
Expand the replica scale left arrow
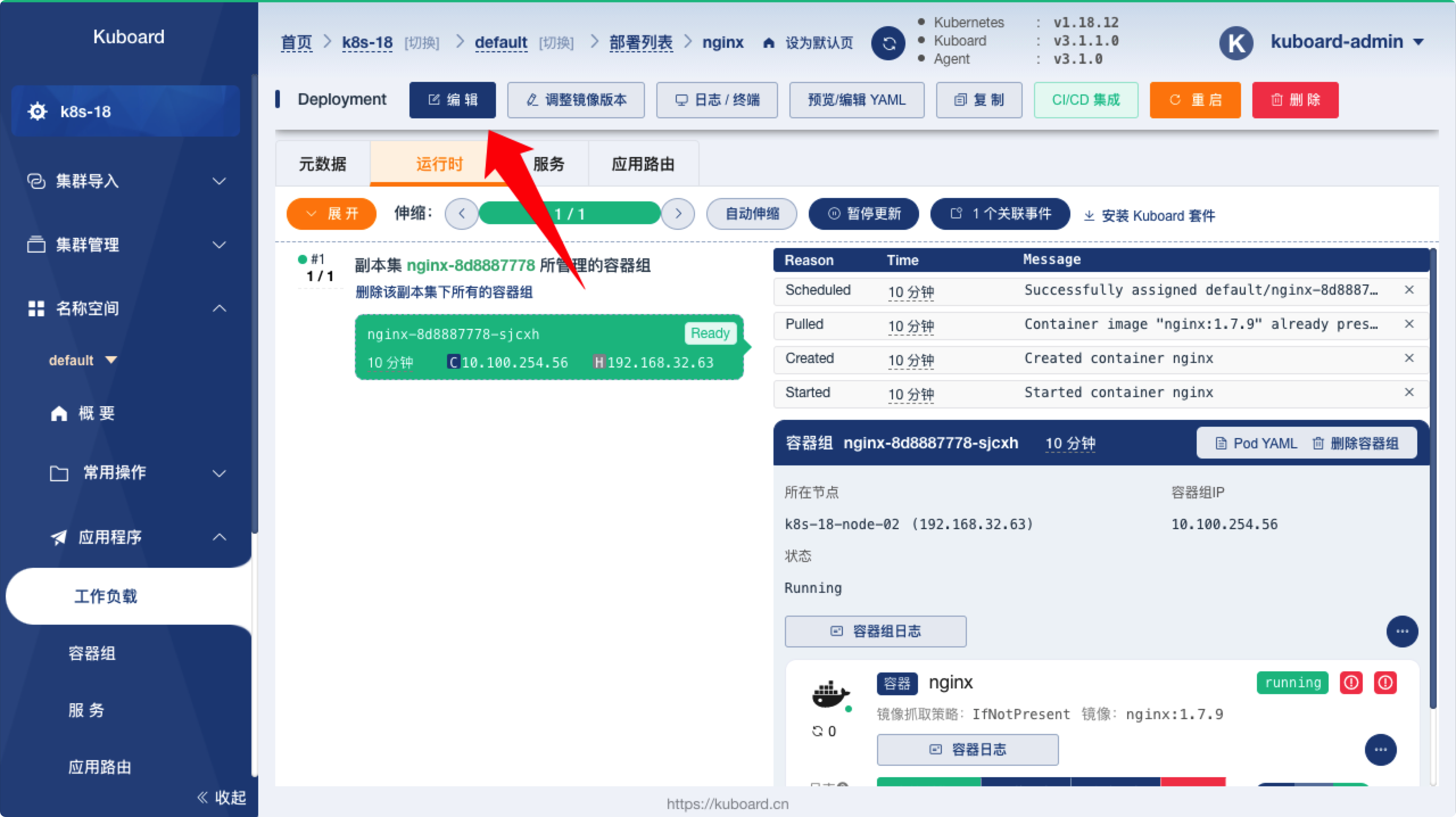[461, 214]
